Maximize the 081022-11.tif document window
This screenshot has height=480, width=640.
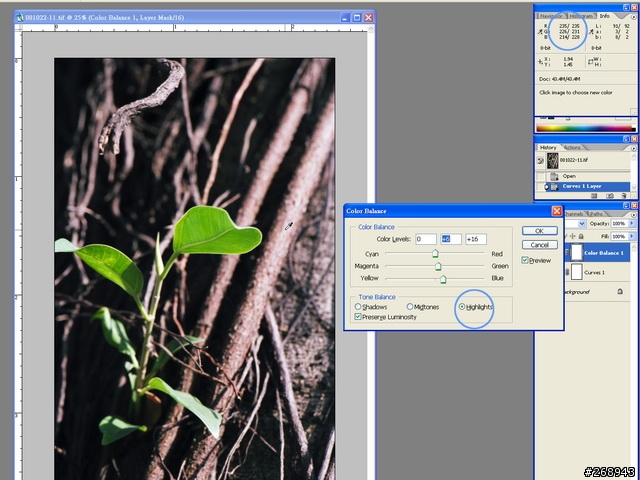(x=357, y=18)
